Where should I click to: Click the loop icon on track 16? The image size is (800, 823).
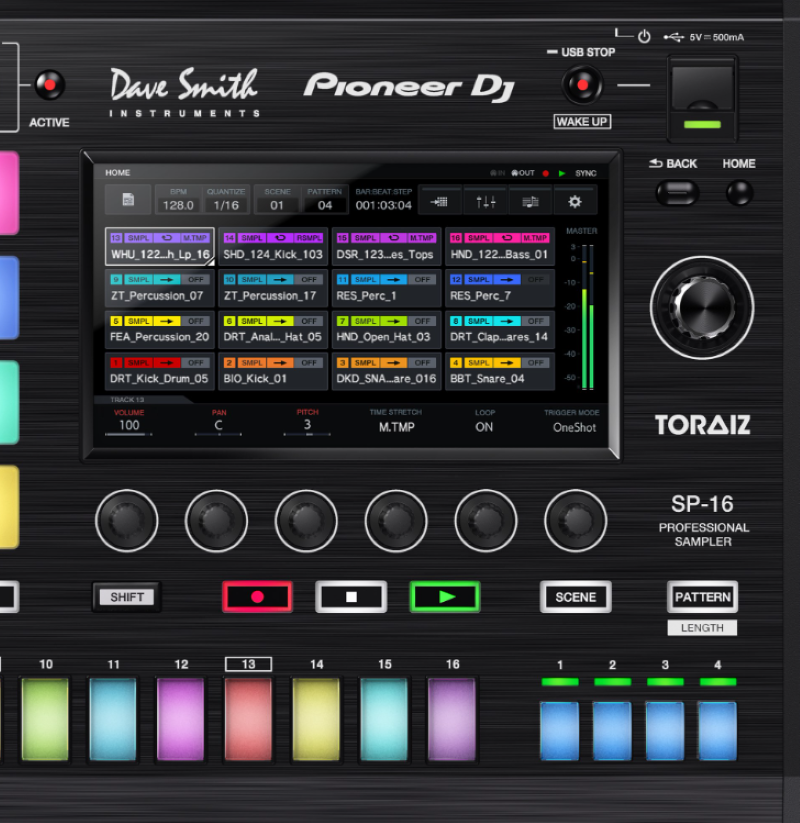pos(507,238)
